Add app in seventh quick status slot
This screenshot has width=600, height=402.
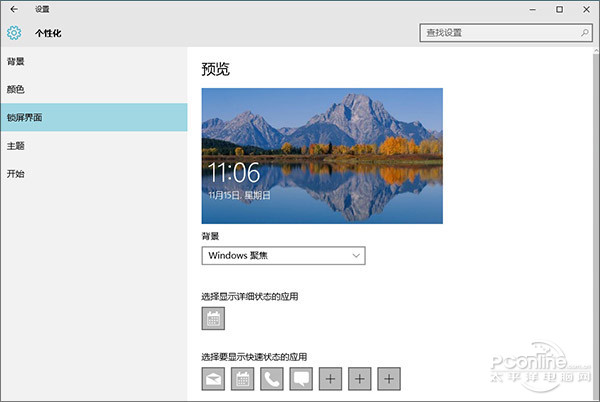pos(389,379)
